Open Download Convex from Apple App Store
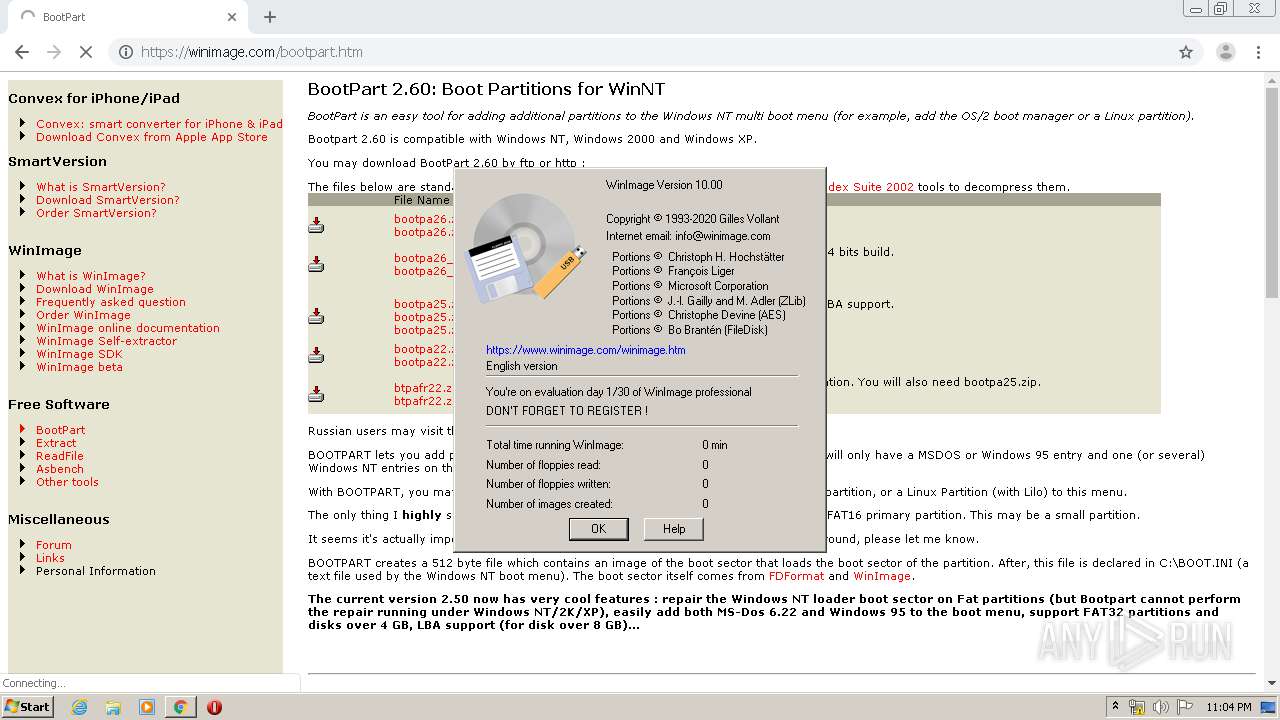Screen dimensions: 1280x720 152,137
